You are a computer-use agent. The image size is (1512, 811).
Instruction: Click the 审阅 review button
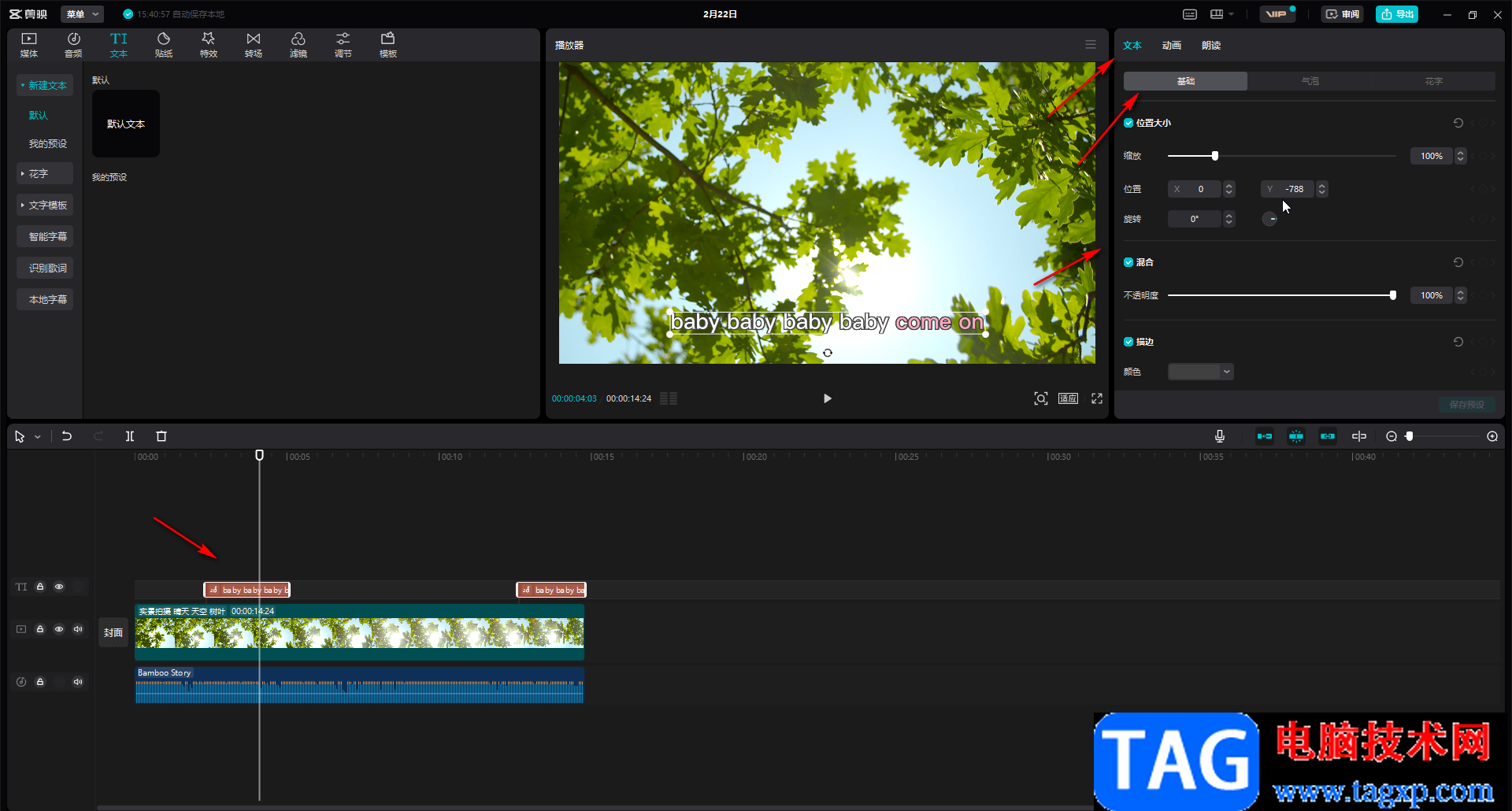1342,14
